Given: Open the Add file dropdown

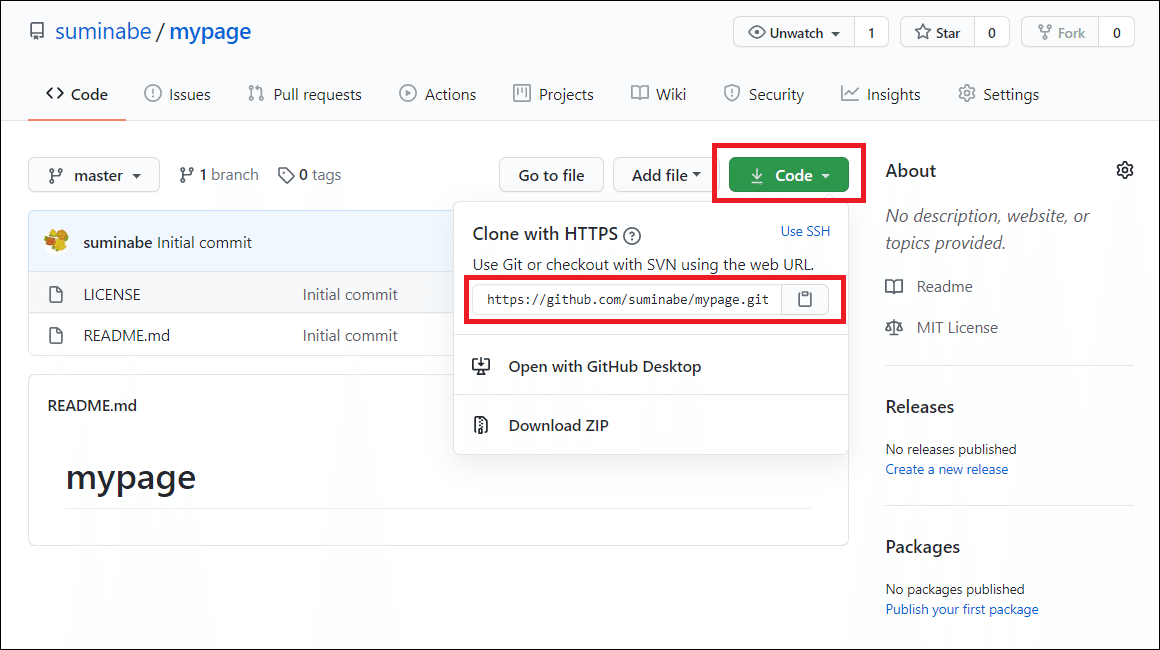Looking at the screenshot, I should tap(666, 175).
